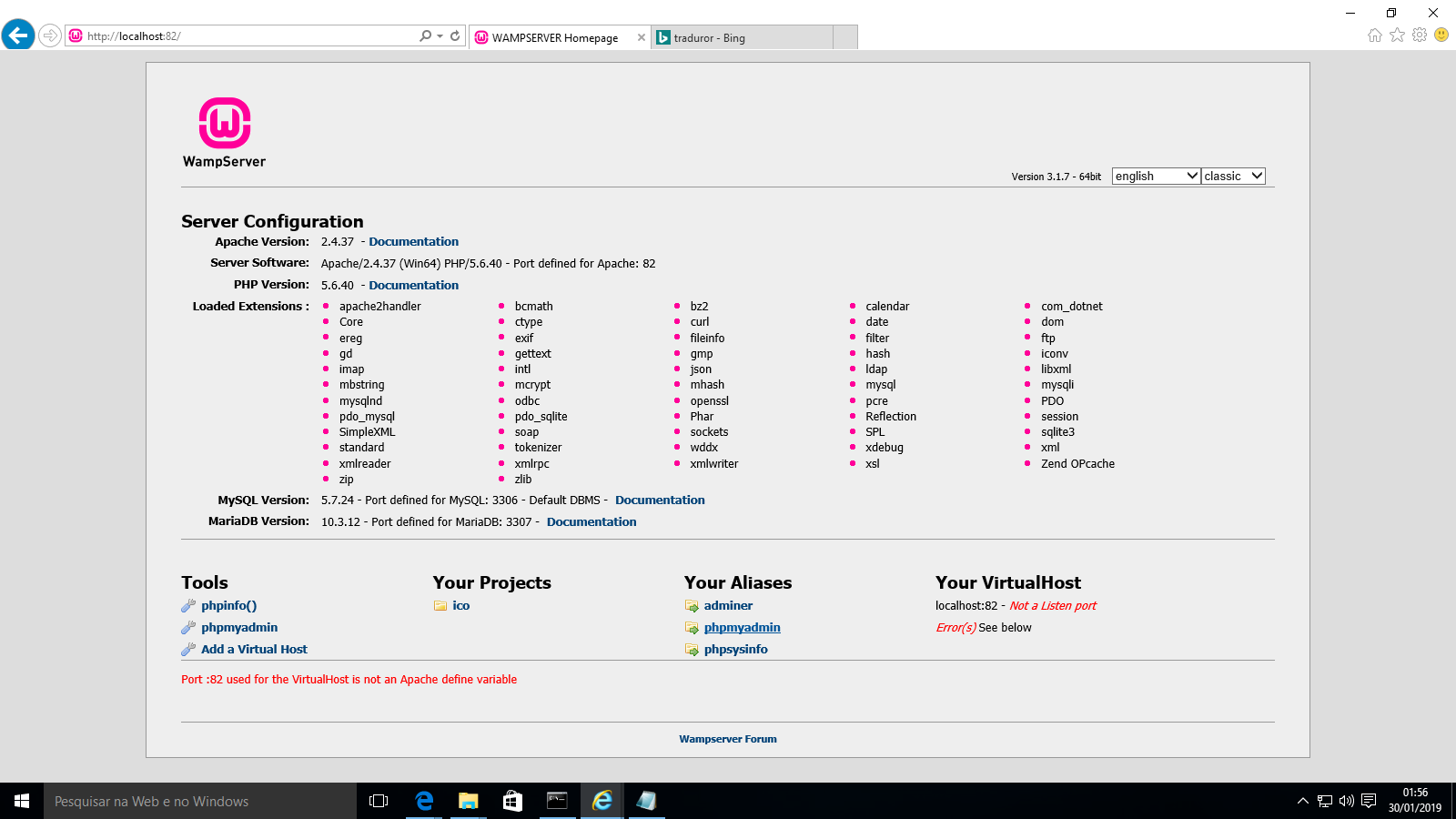
Task: Click the WampServer logo icon
Action: (x=225, y=123)
